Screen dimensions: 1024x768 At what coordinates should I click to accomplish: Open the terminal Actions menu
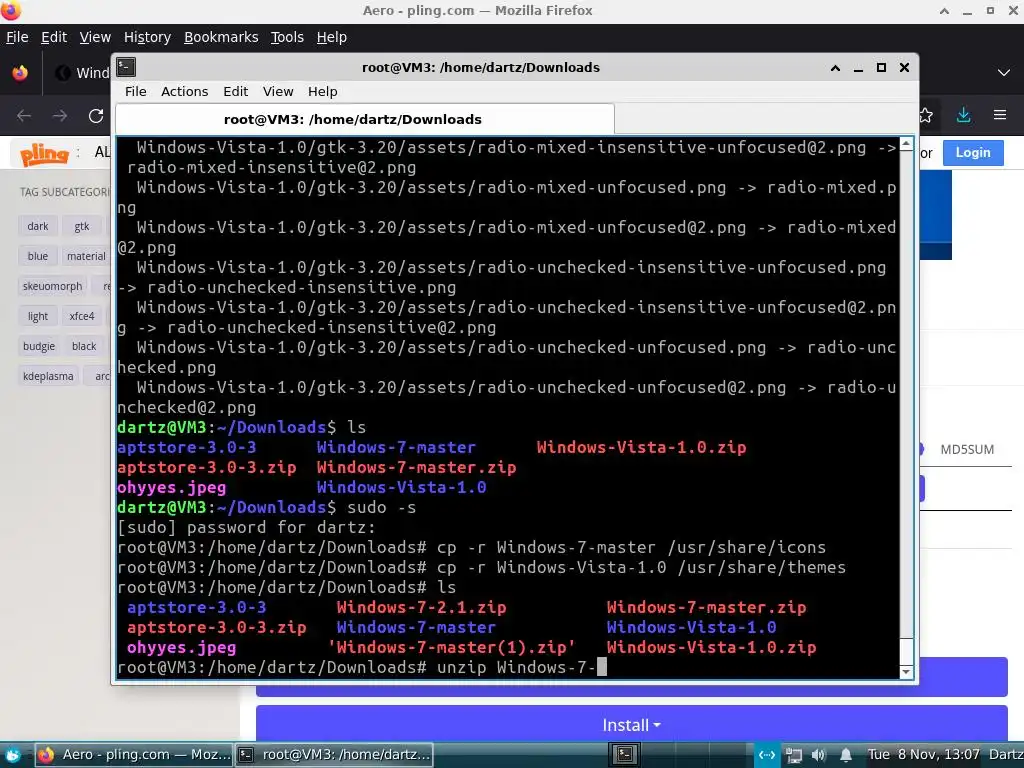tap(184, 91)
